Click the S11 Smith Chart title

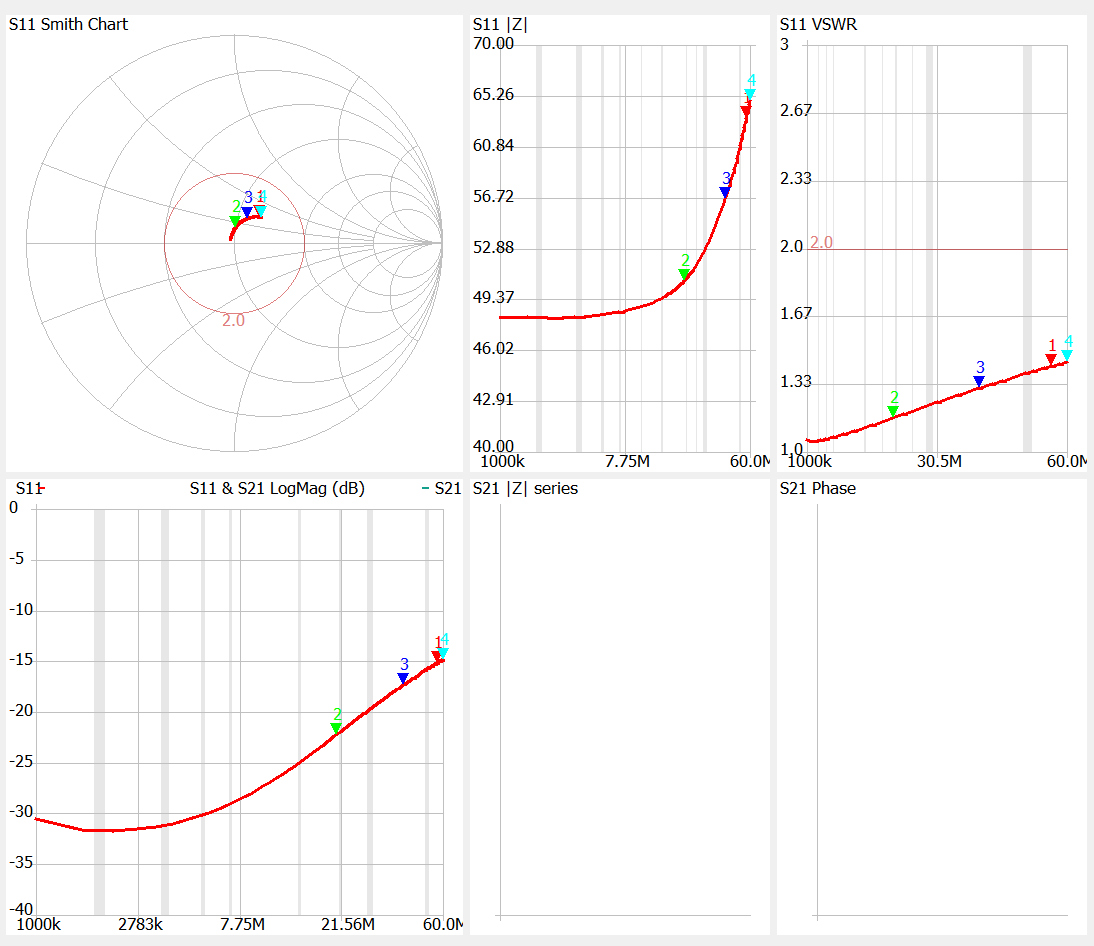(x=68, y=24)
